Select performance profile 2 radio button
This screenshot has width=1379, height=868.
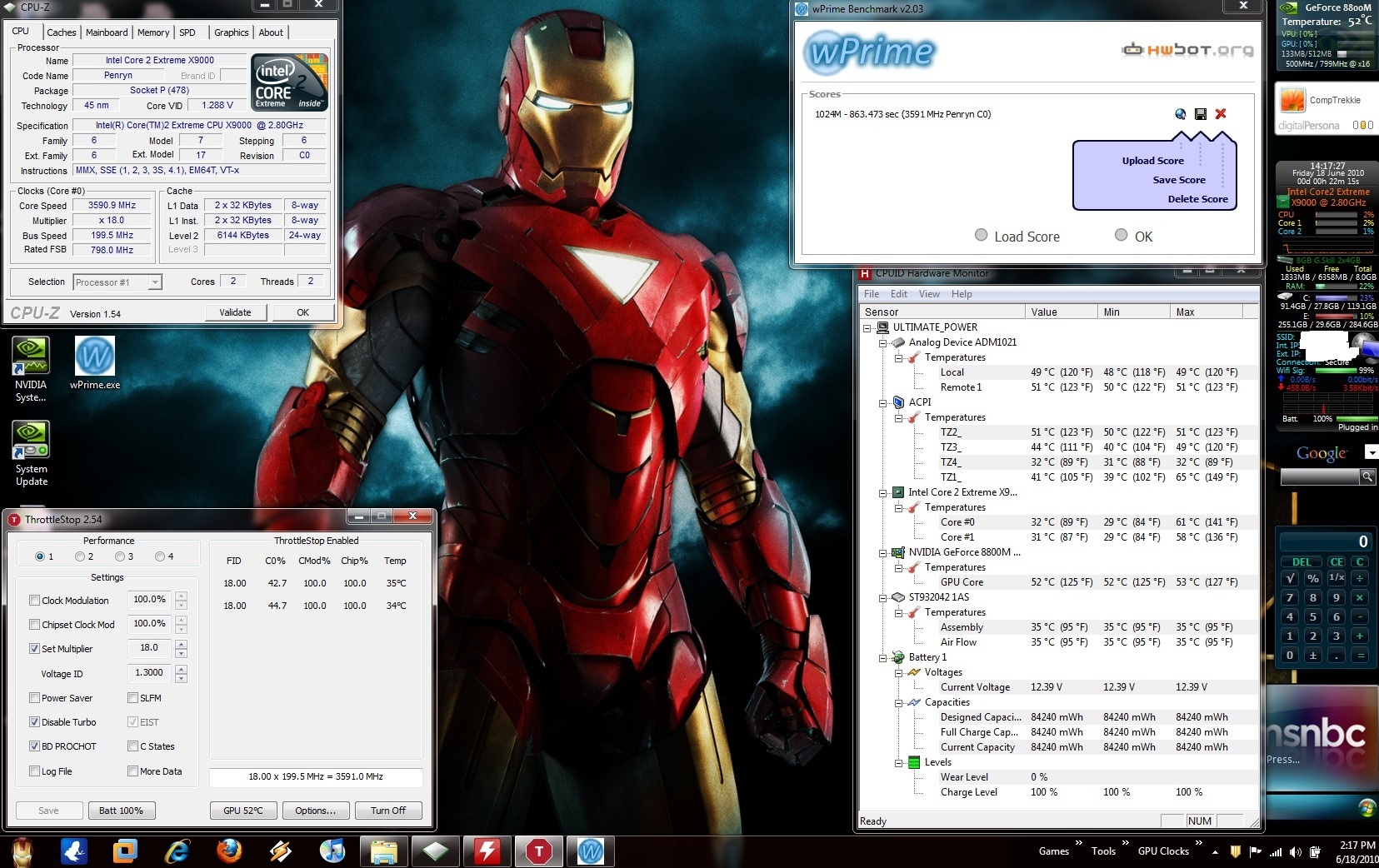[x=80, y=556]
